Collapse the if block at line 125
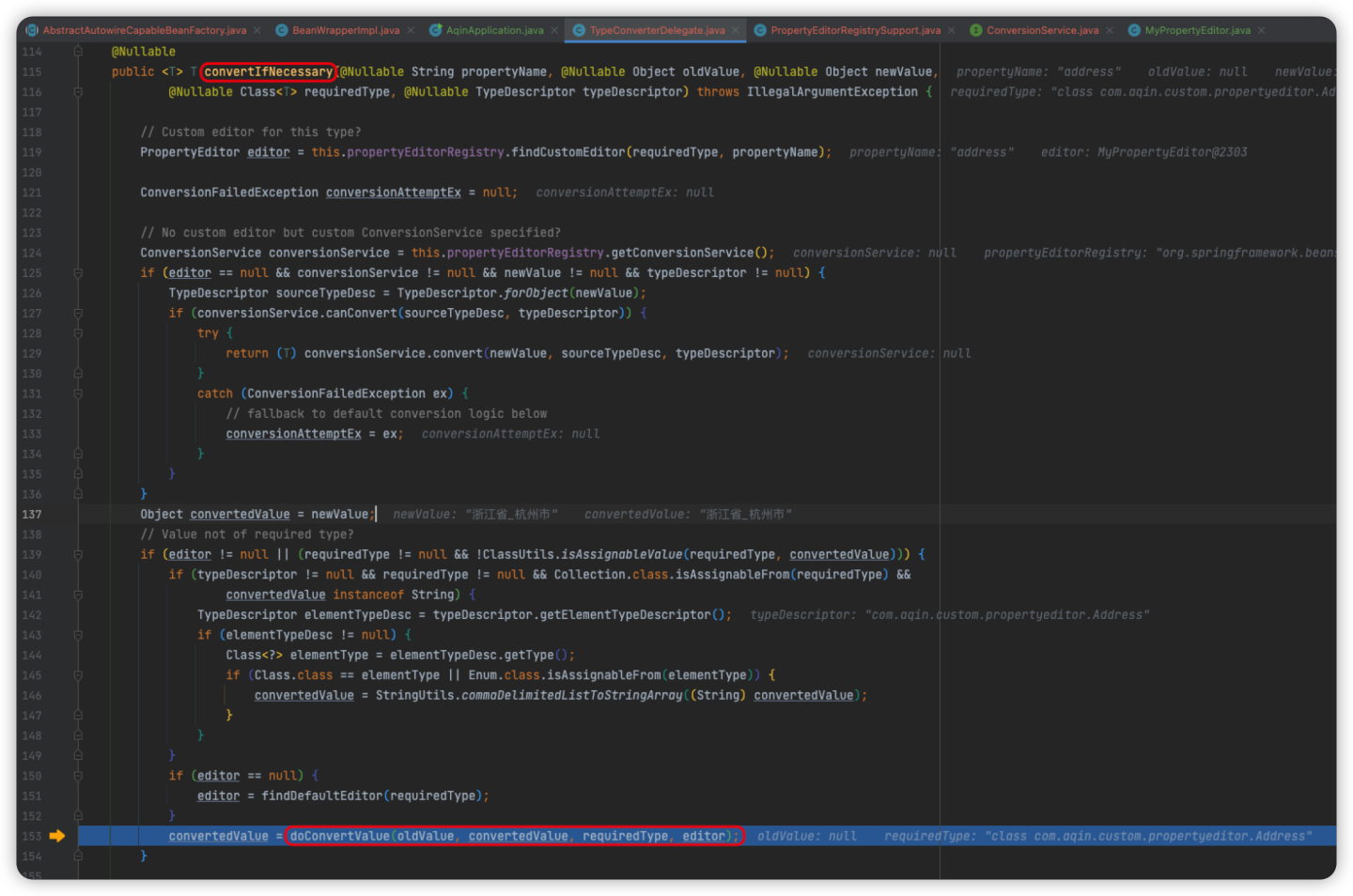Screen dimensions: 1353x896 tap(78, 273)
